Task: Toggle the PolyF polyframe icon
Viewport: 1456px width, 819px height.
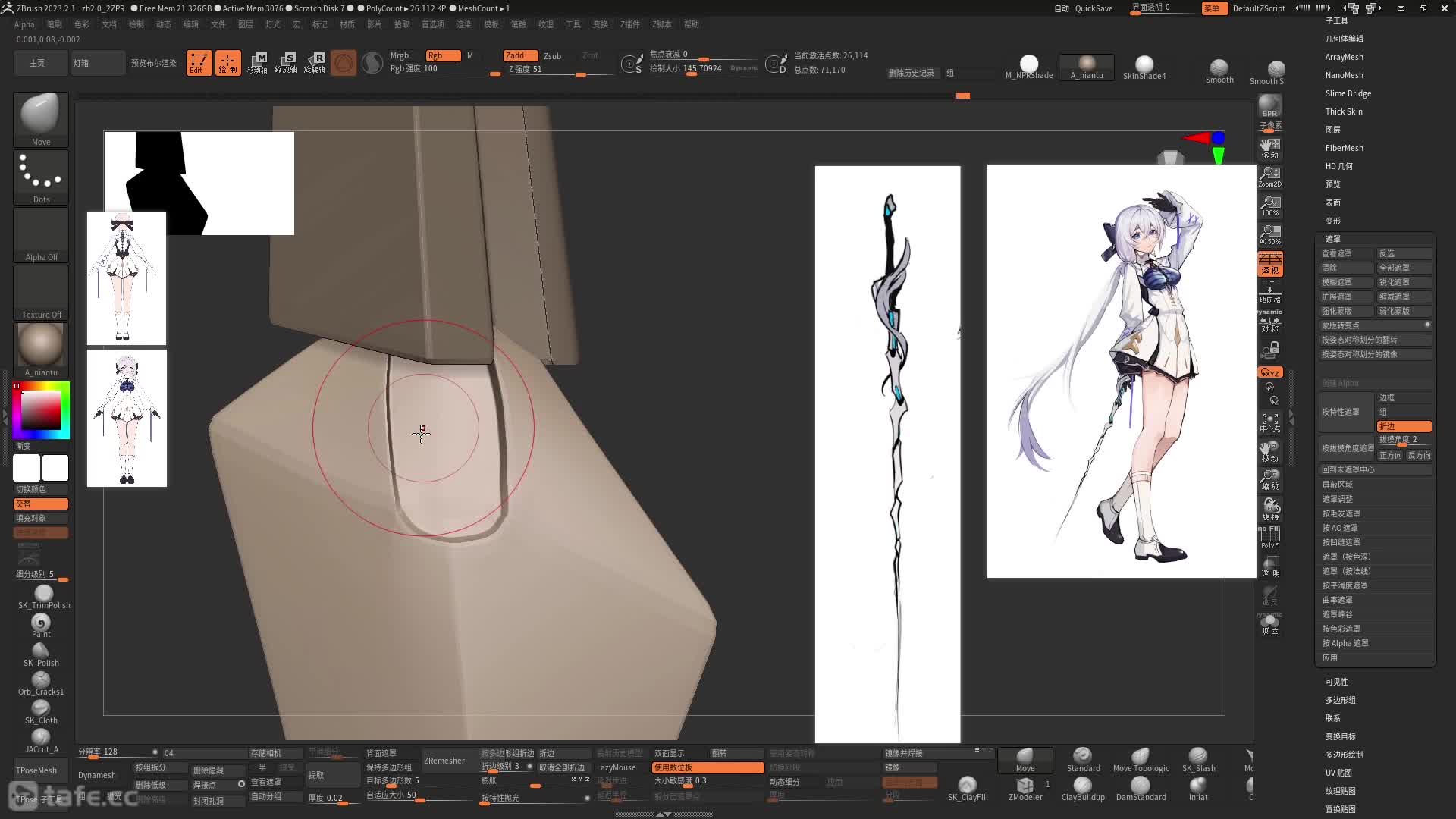Action: point(1269,538)
